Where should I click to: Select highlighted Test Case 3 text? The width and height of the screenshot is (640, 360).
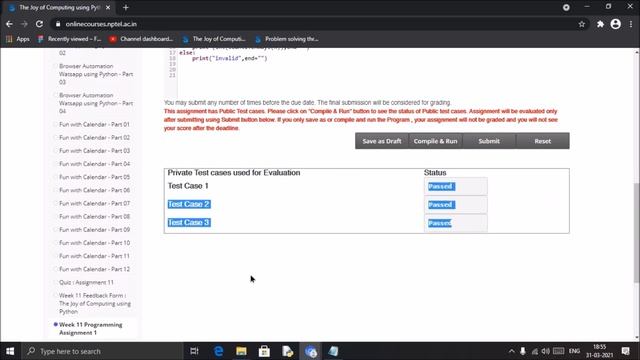189,222
